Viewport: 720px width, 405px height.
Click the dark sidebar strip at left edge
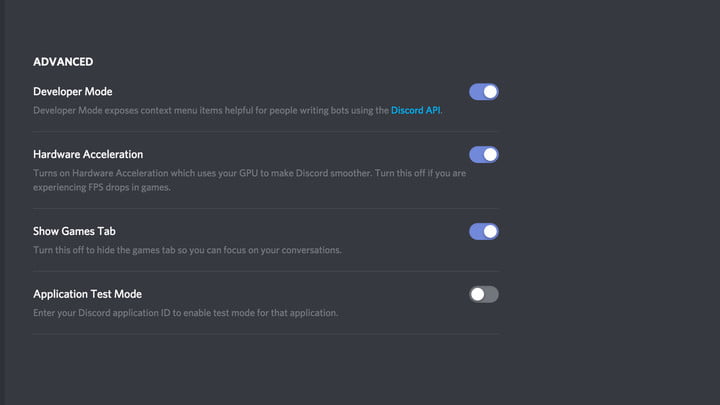click(x=2, y=202)
